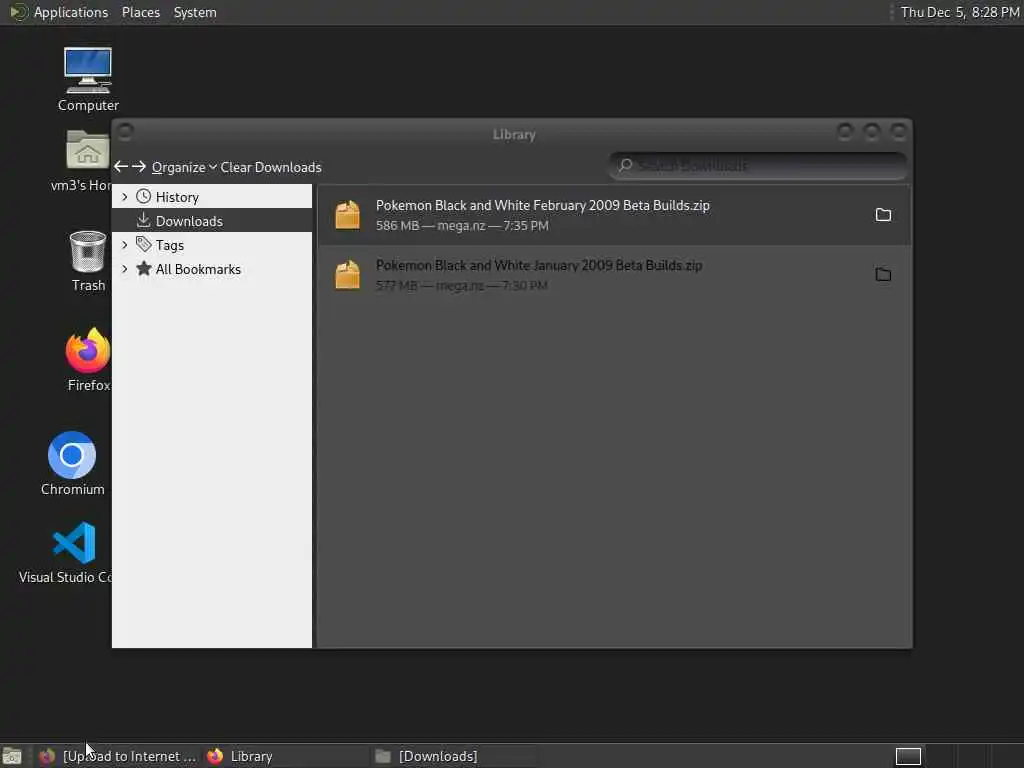Open the System menu
This screenshot has height=768, width=1024.
pyautogui.click(x=195, y=12)
